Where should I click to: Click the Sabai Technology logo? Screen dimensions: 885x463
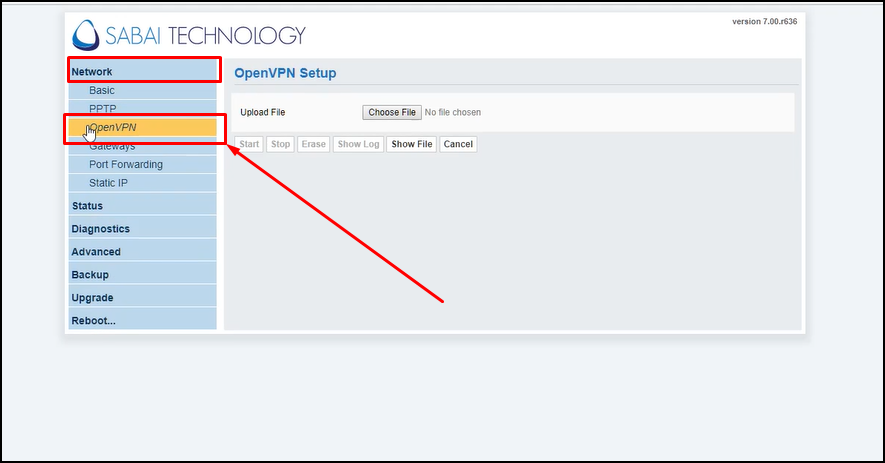point(188,35)
